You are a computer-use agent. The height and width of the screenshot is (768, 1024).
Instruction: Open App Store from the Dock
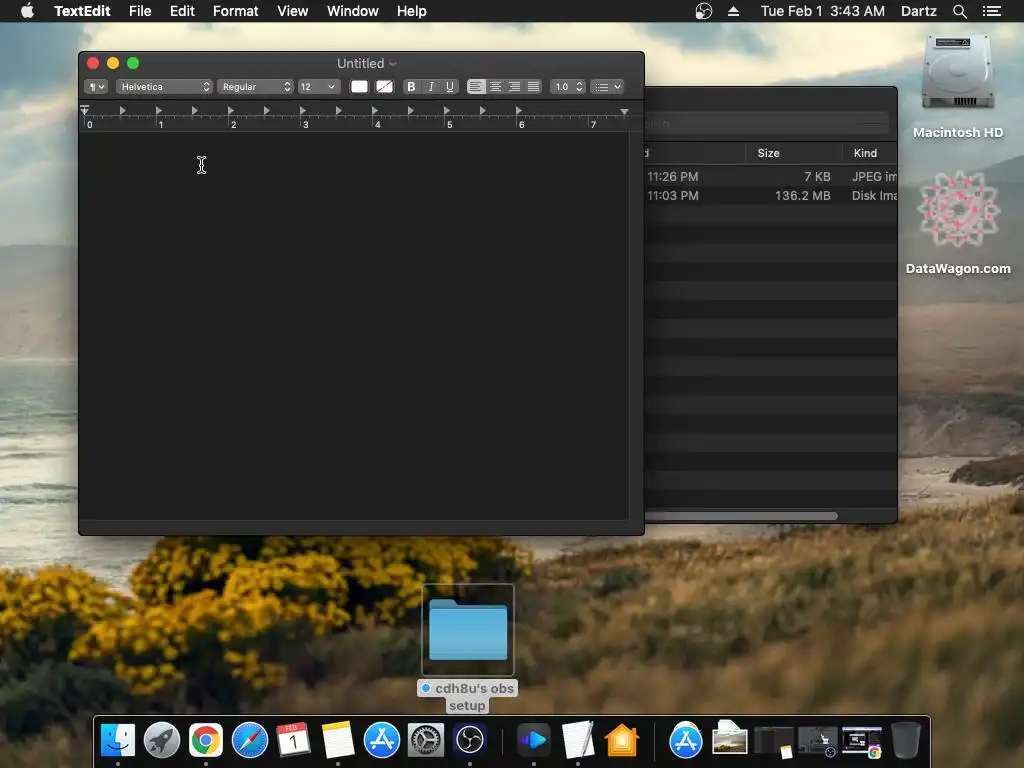coord(381,740)
